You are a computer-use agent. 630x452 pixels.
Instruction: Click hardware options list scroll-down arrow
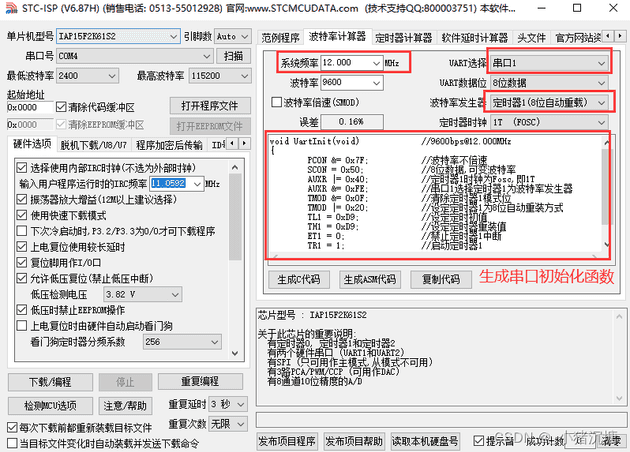[235, 353]
